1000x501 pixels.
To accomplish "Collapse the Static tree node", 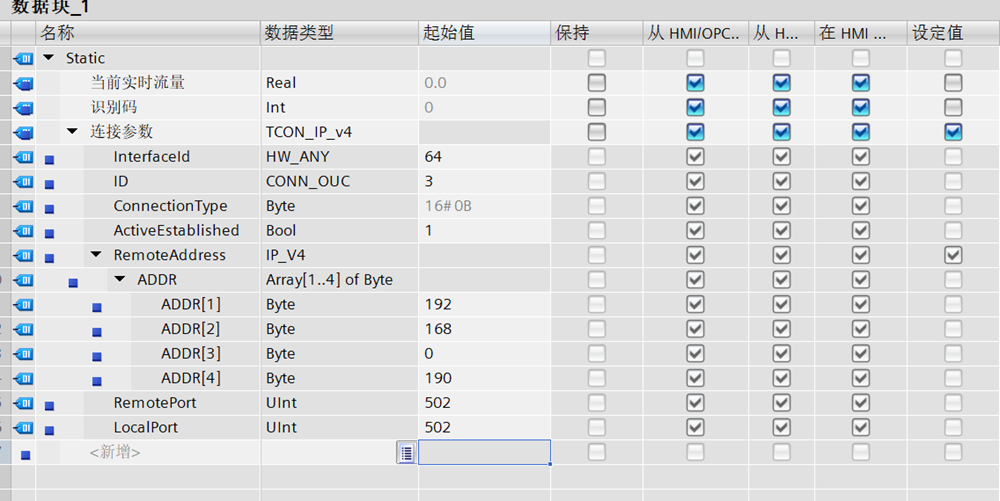I will point(49,59).
